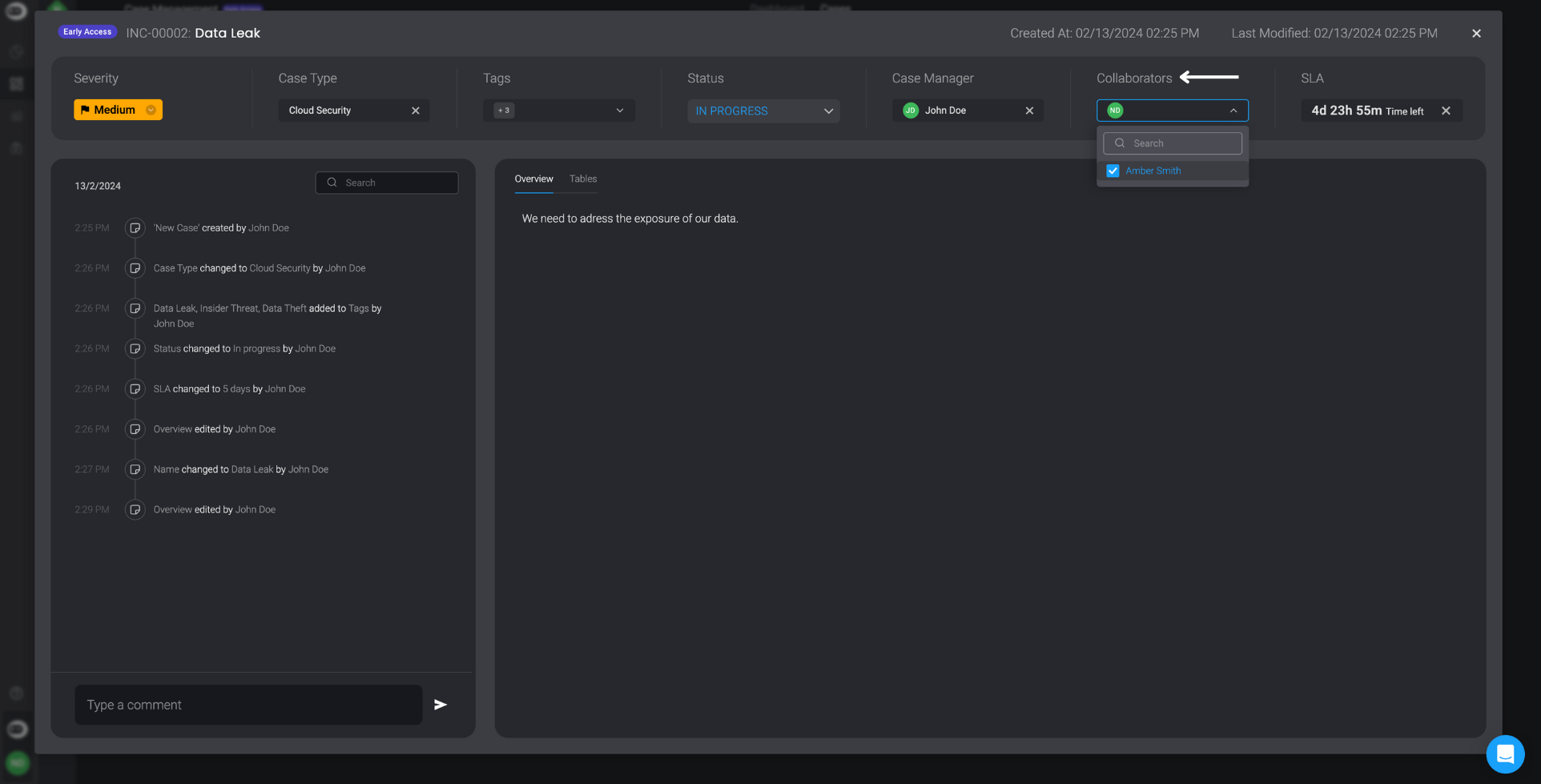Click the 2:29 PM Overview edited note icon
Viewport: 1541px width, 784px height.
pos(135,509)
